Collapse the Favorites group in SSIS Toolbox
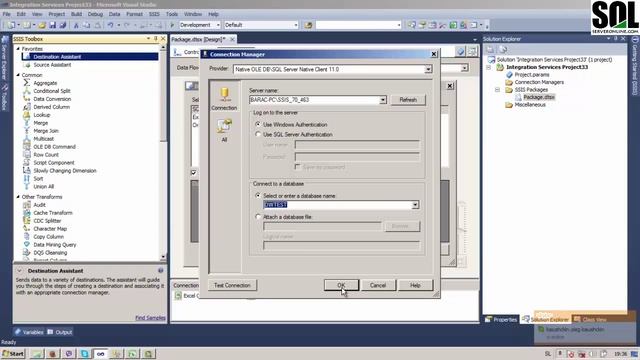This screenshot has height=360, width=640. [18, 49]
